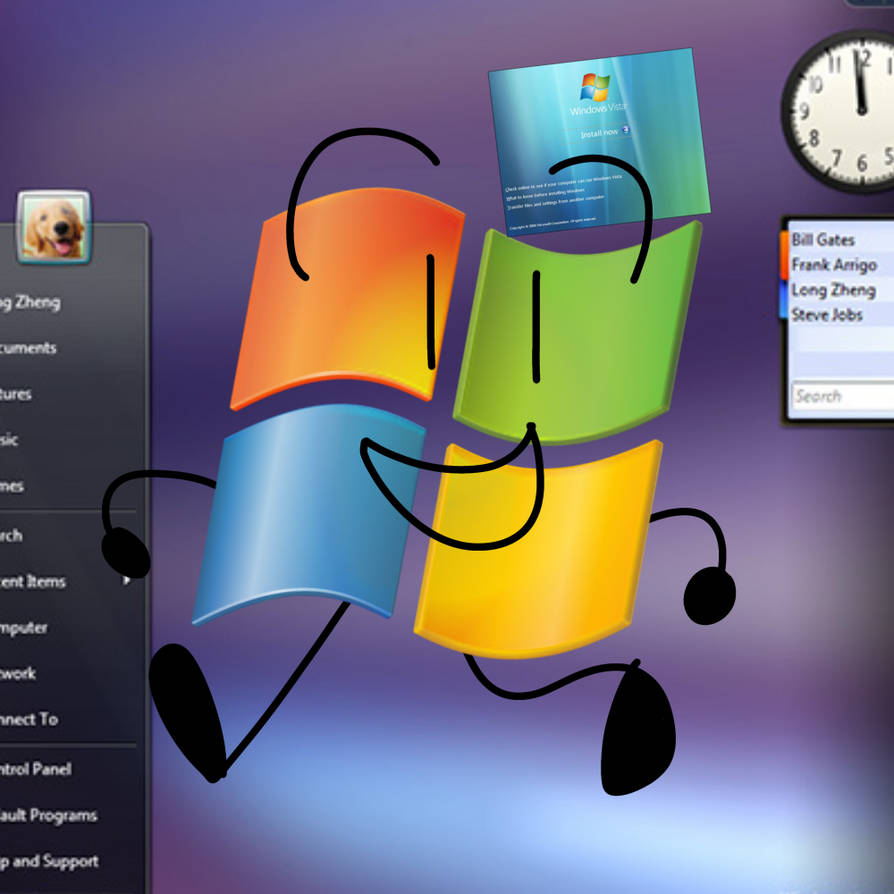Click the Windows Vista logo in setup window

(x=595, y=88)
